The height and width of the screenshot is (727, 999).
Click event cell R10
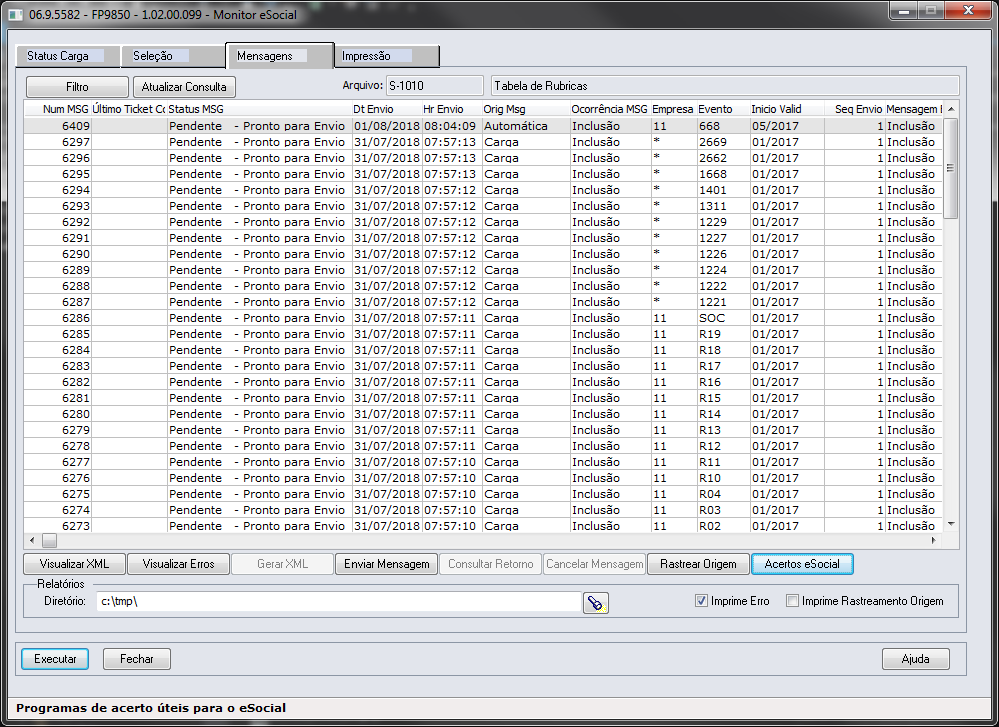(724, 478)
